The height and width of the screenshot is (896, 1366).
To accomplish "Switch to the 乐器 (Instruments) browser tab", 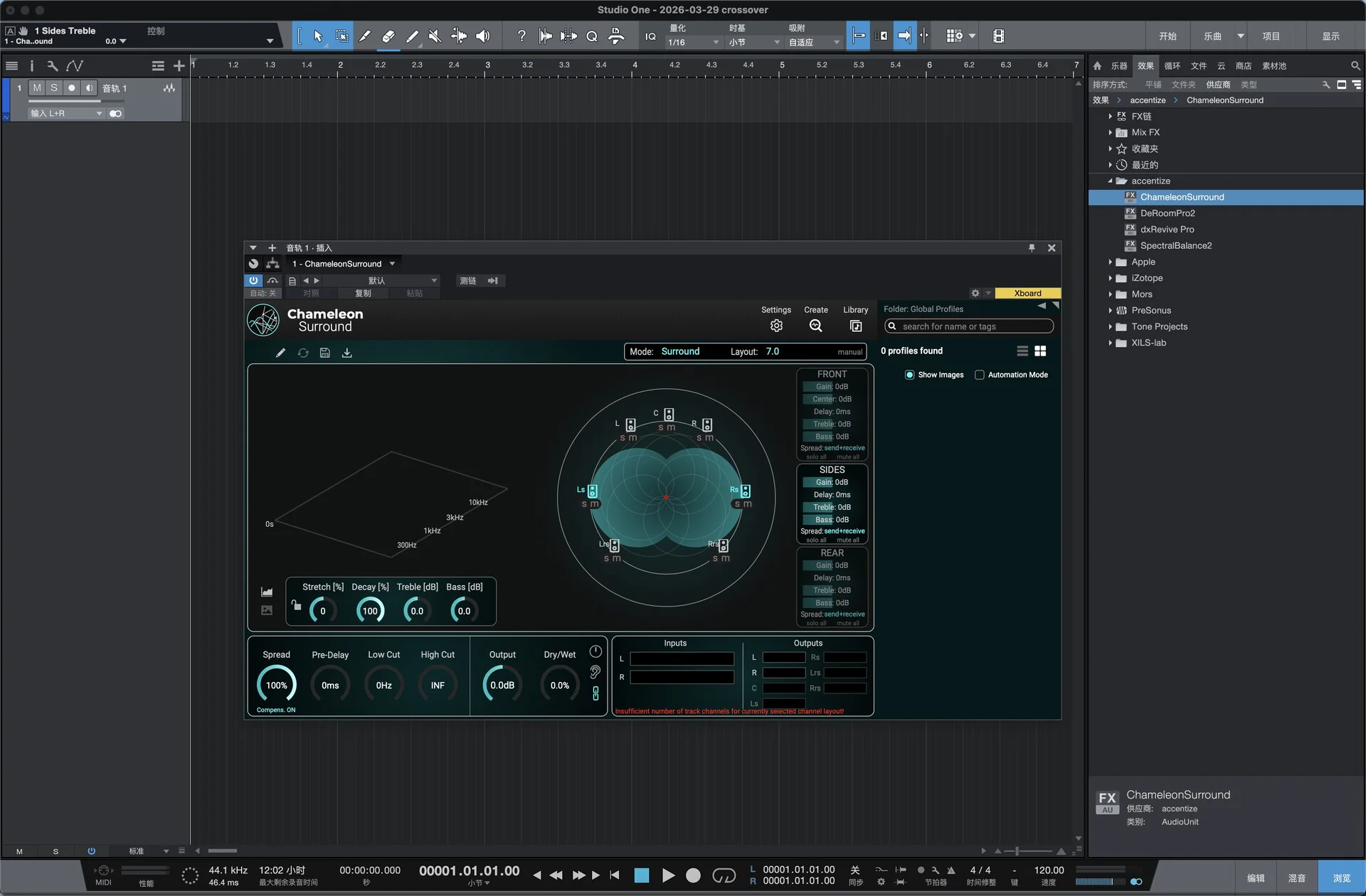I will point(1119,65).
